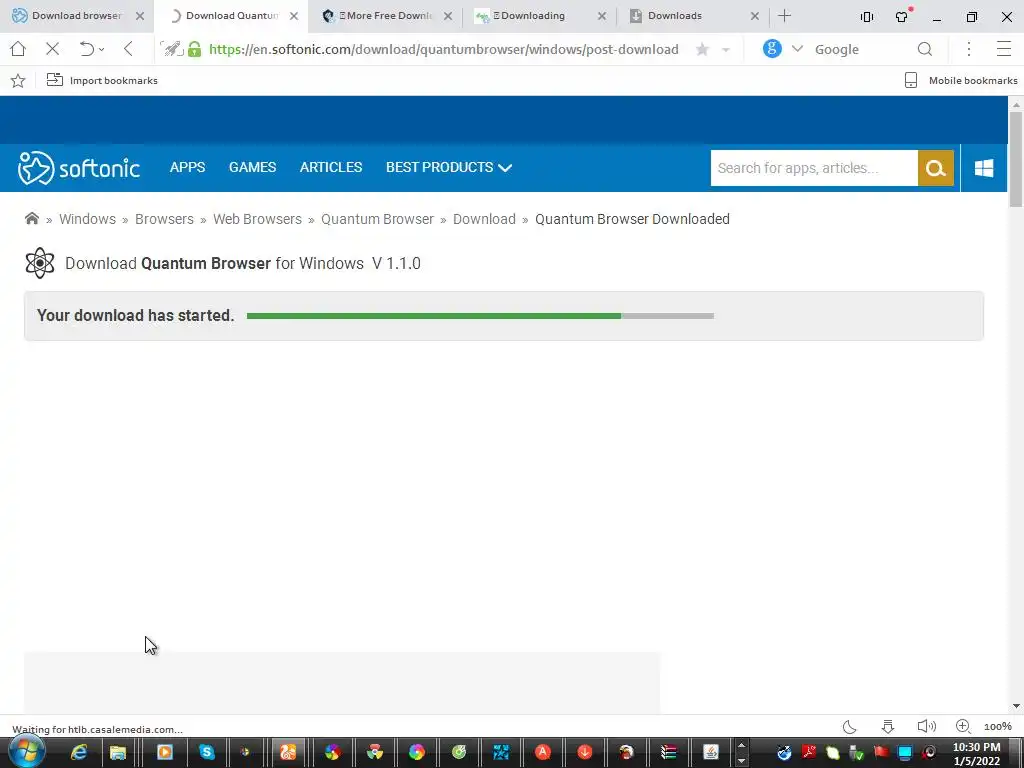This screenshot has height=768, width=1024.
Task: Show site security padlock info
Action: tap(195, 49)
